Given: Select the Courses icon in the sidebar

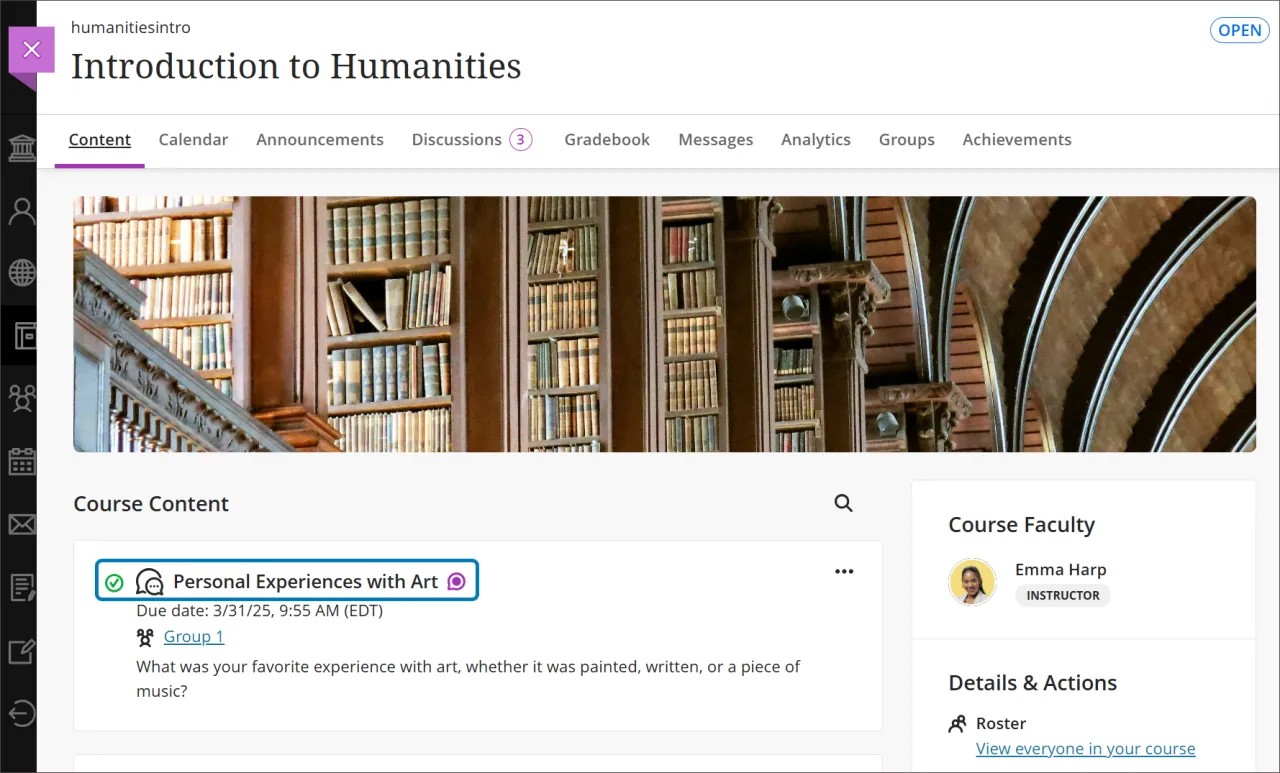Looking at the screenshot, I should click(21, 335).
